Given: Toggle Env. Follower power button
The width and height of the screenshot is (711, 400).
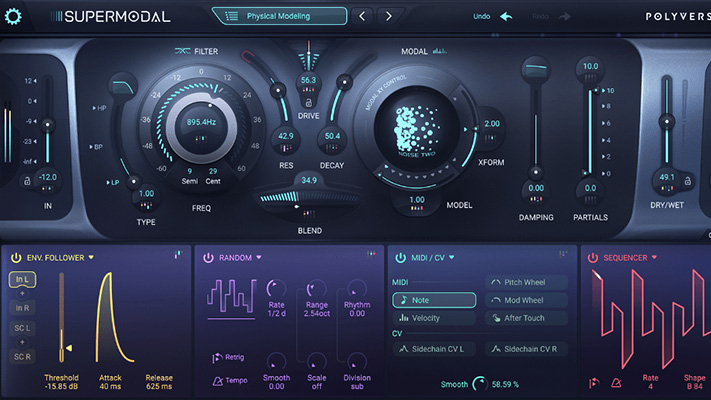Looking at the screenshot, I should [x=16, y=258].
